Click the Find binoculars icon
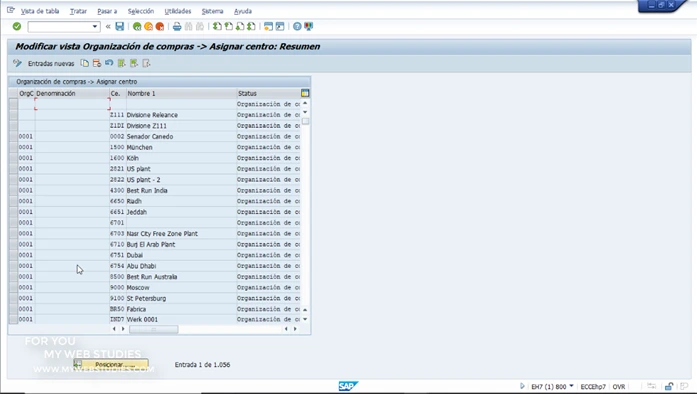 click(x=188, y=27)
